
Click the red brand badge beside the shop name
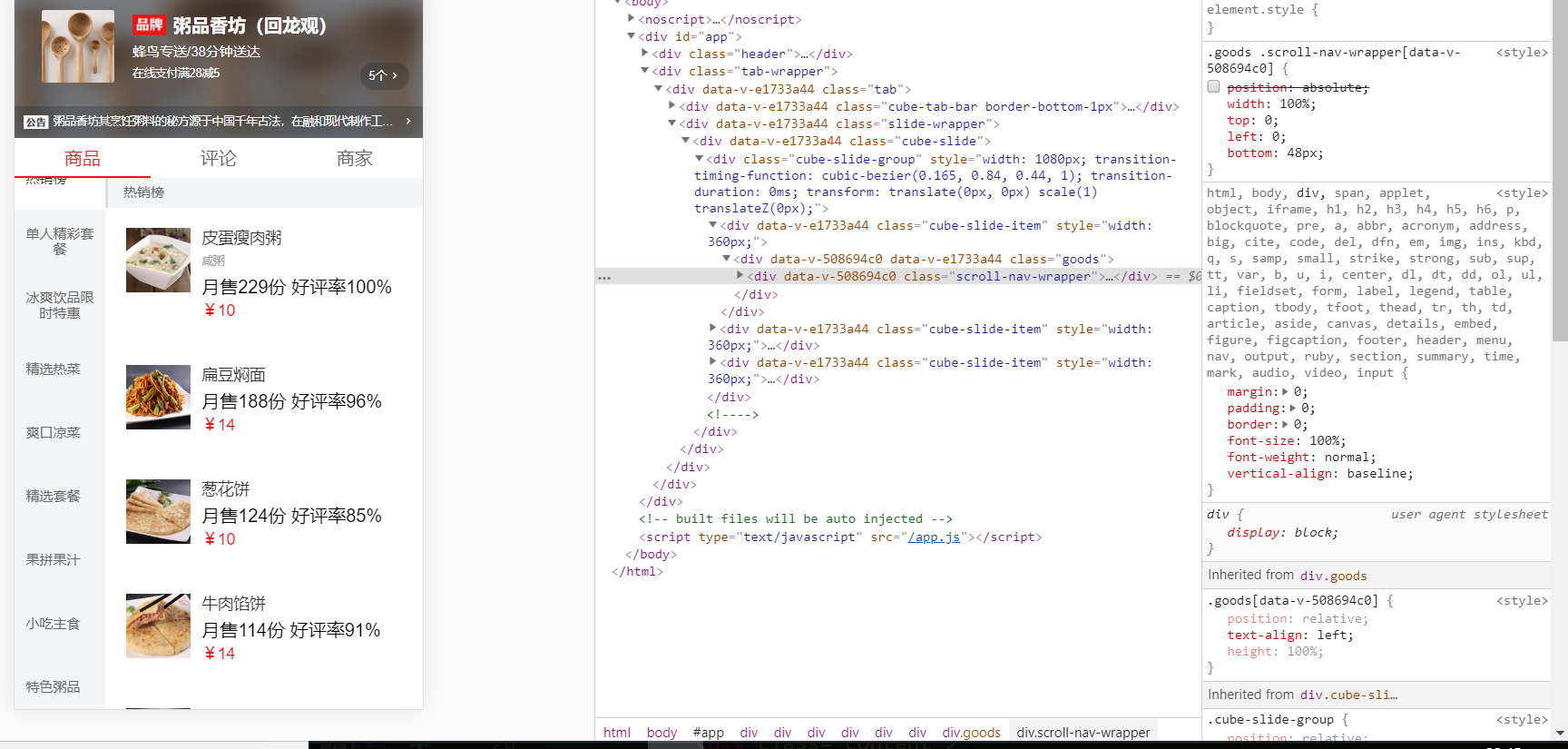click(x=150, y=25)
